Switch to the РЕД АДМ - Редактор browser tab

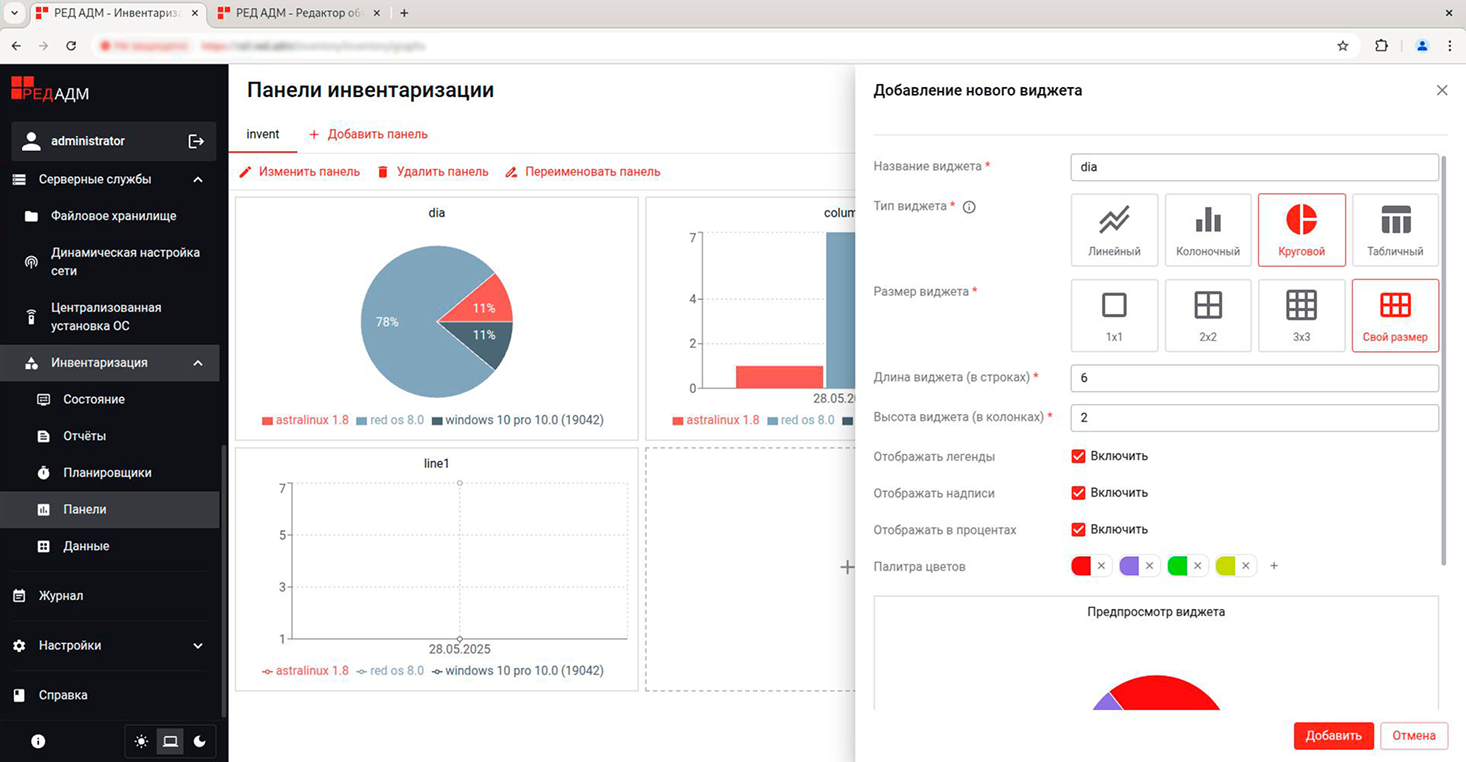[297, 14]
